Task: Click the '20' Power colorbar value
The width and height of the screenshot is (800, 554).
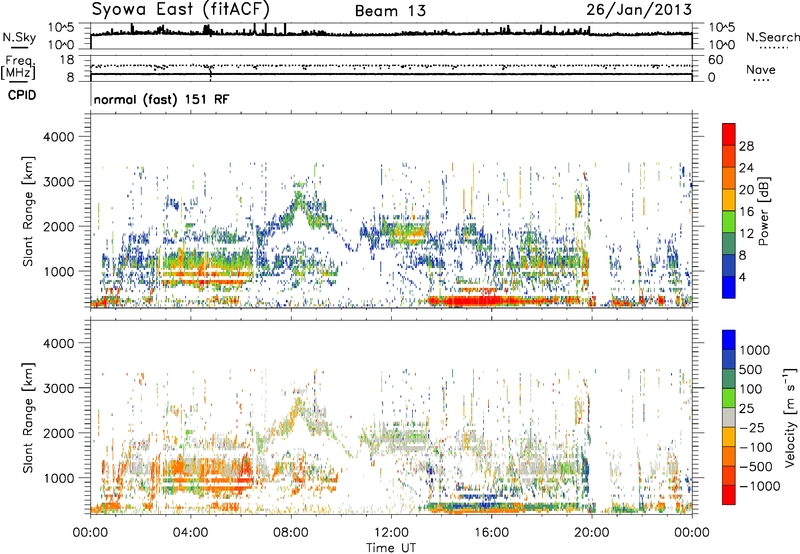Action: point(746,190)
